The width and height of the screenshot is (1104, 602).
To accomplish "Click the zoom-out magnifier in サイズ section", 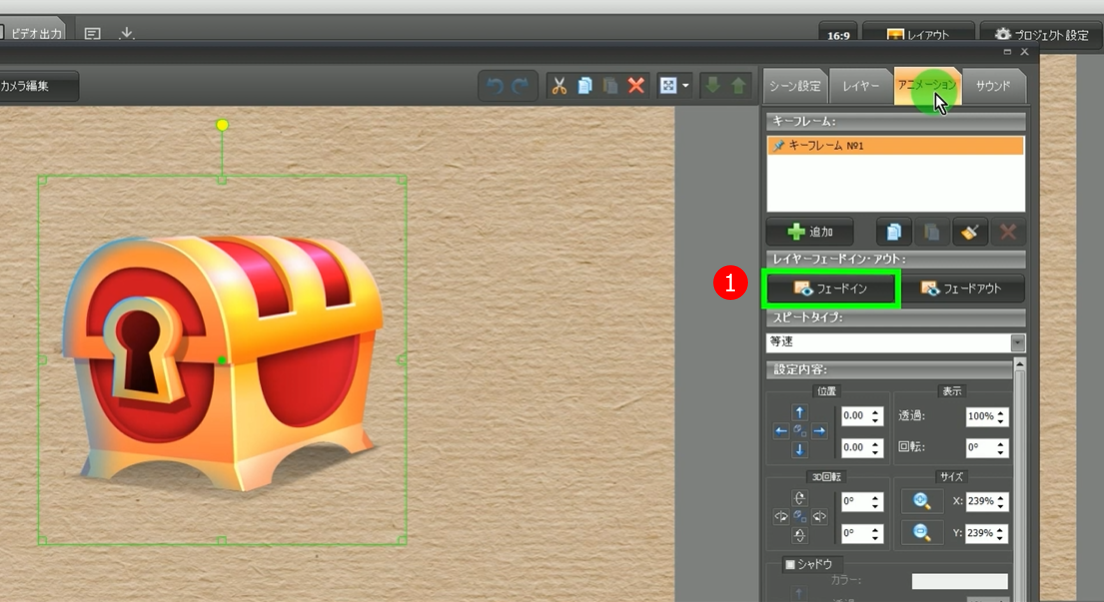I will tap(921, 533).
